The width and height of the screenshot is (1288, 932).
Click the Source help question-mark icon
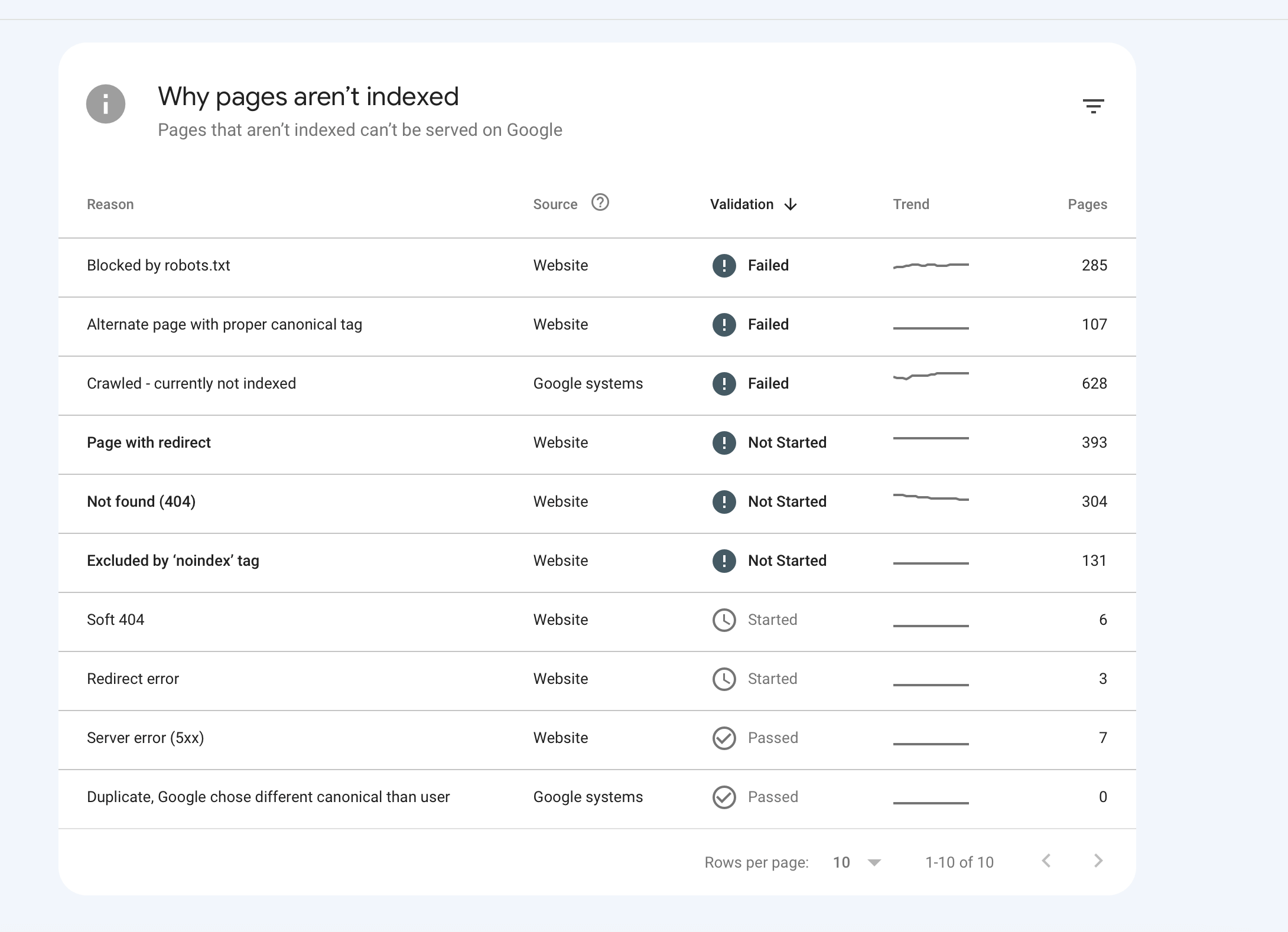coord(600,203)
